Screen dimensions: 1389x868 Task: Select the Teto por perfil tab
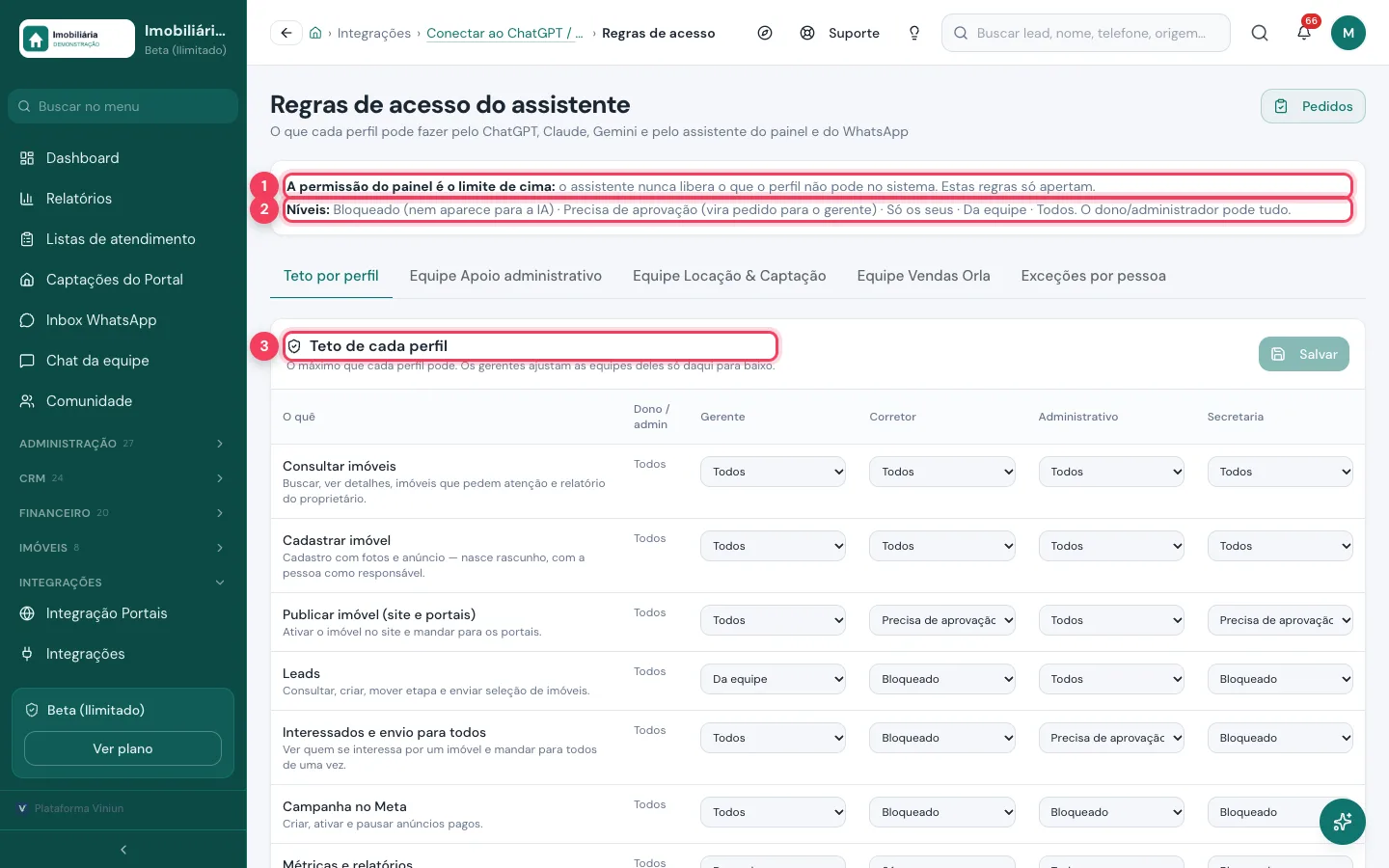pos(331,276)
